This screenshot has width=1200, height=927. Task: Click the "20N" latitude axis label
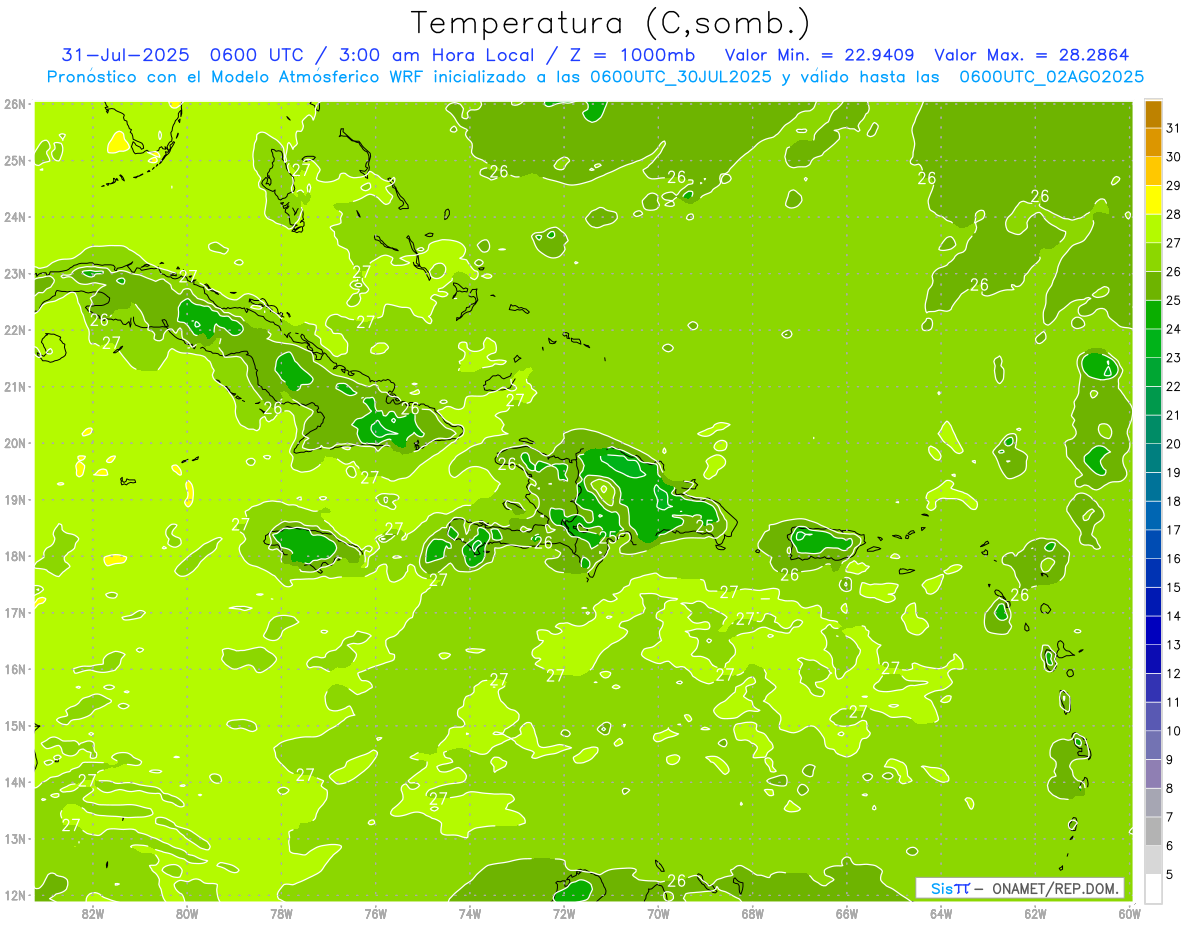point(15,443)
